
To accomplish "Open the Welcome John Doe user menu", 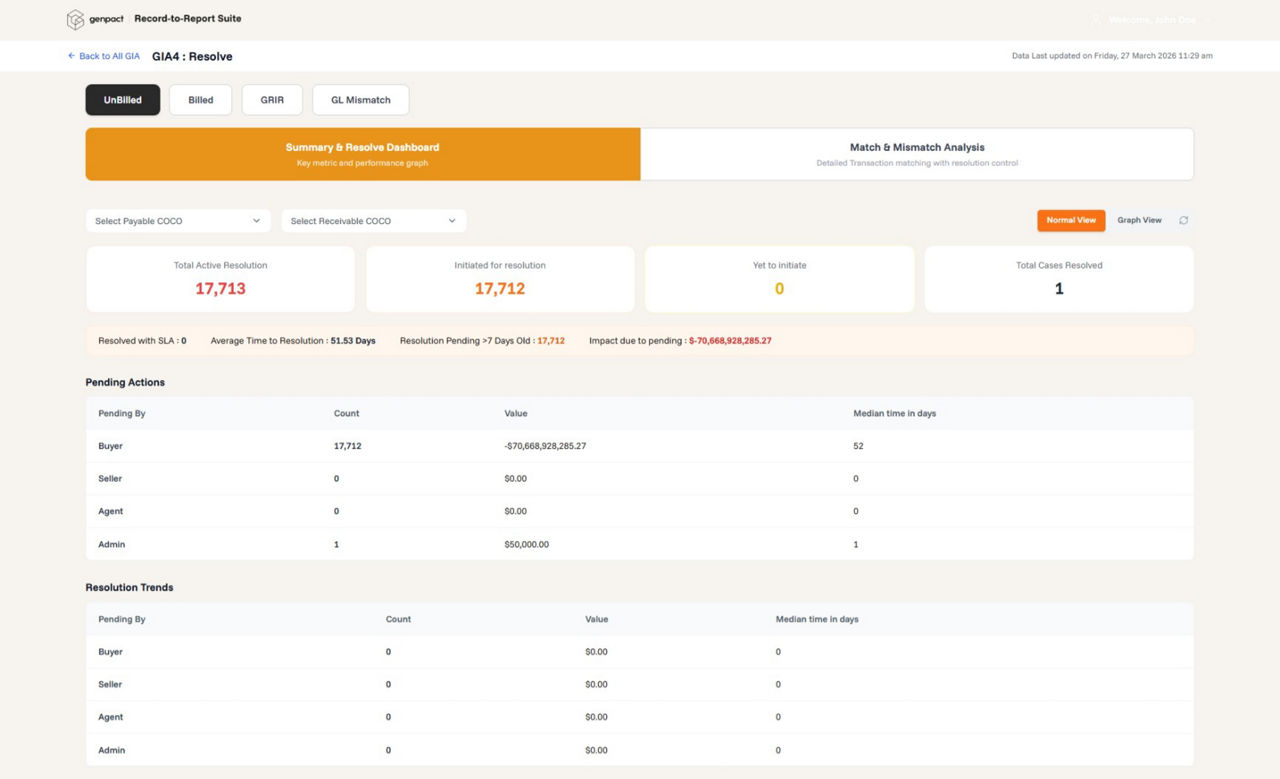I will pos(1150,20).
